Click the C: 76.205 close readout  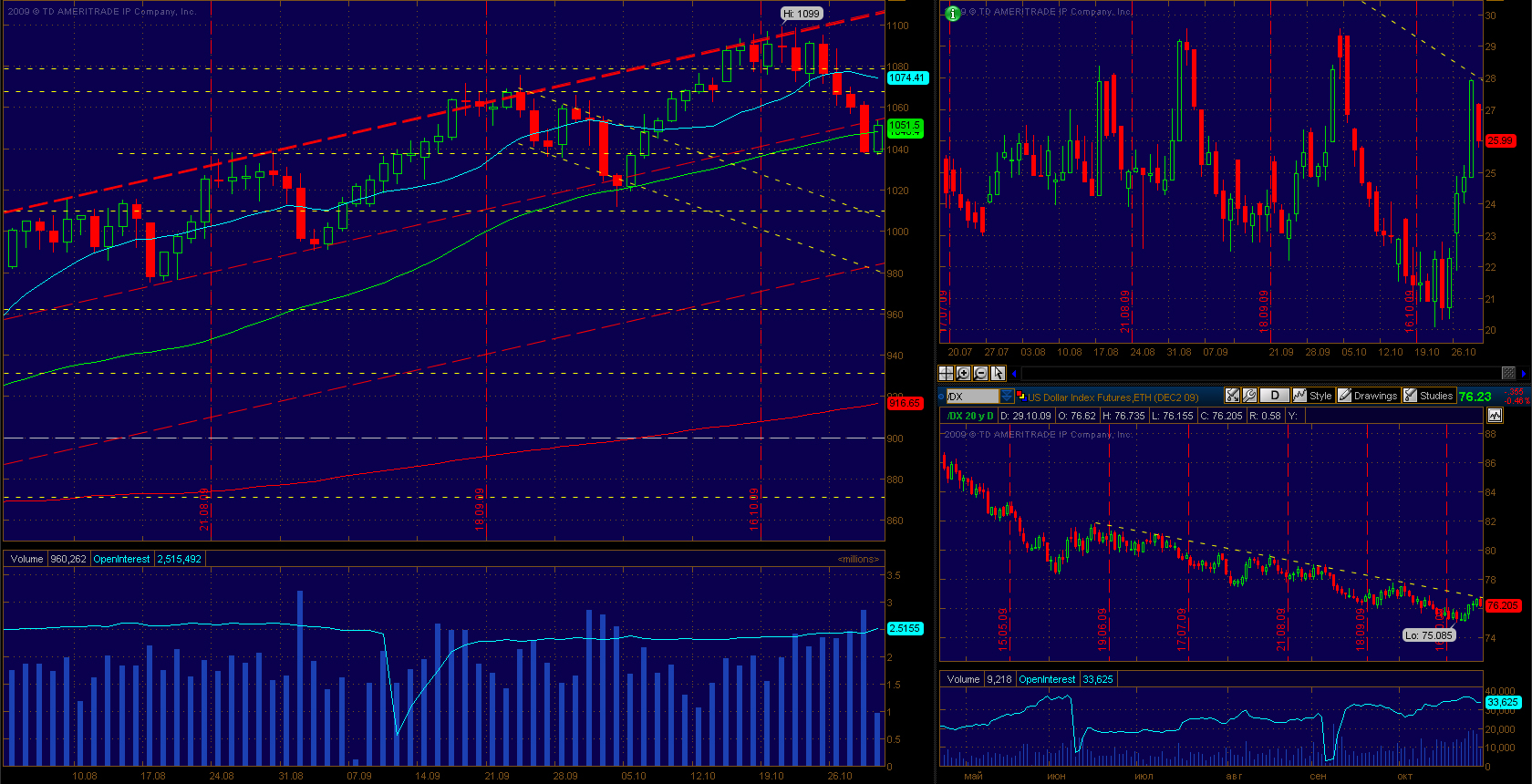tap(1221, 416)
